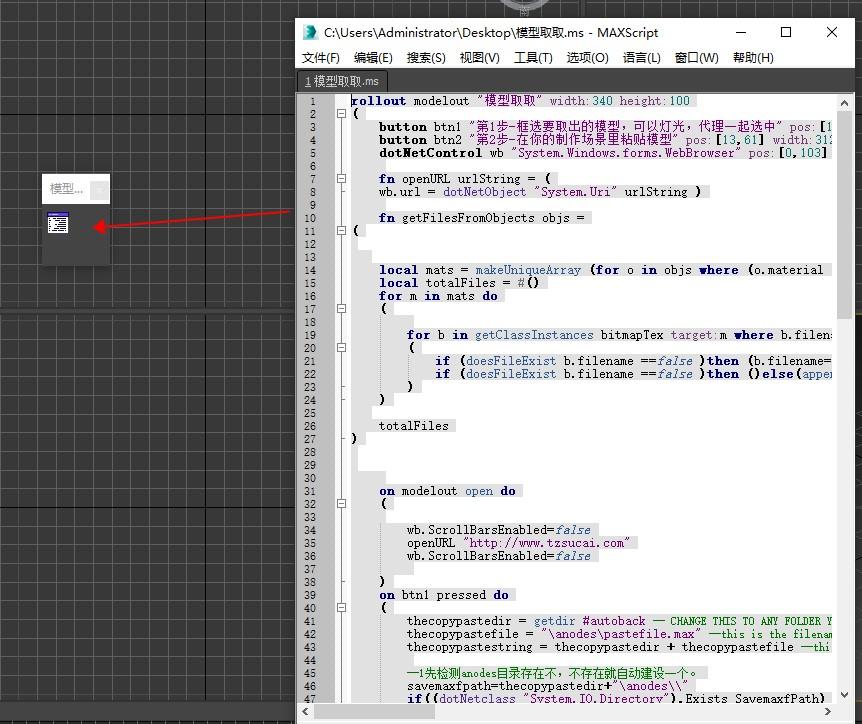Collapse the fold marker on line 20

coord(342,348)
